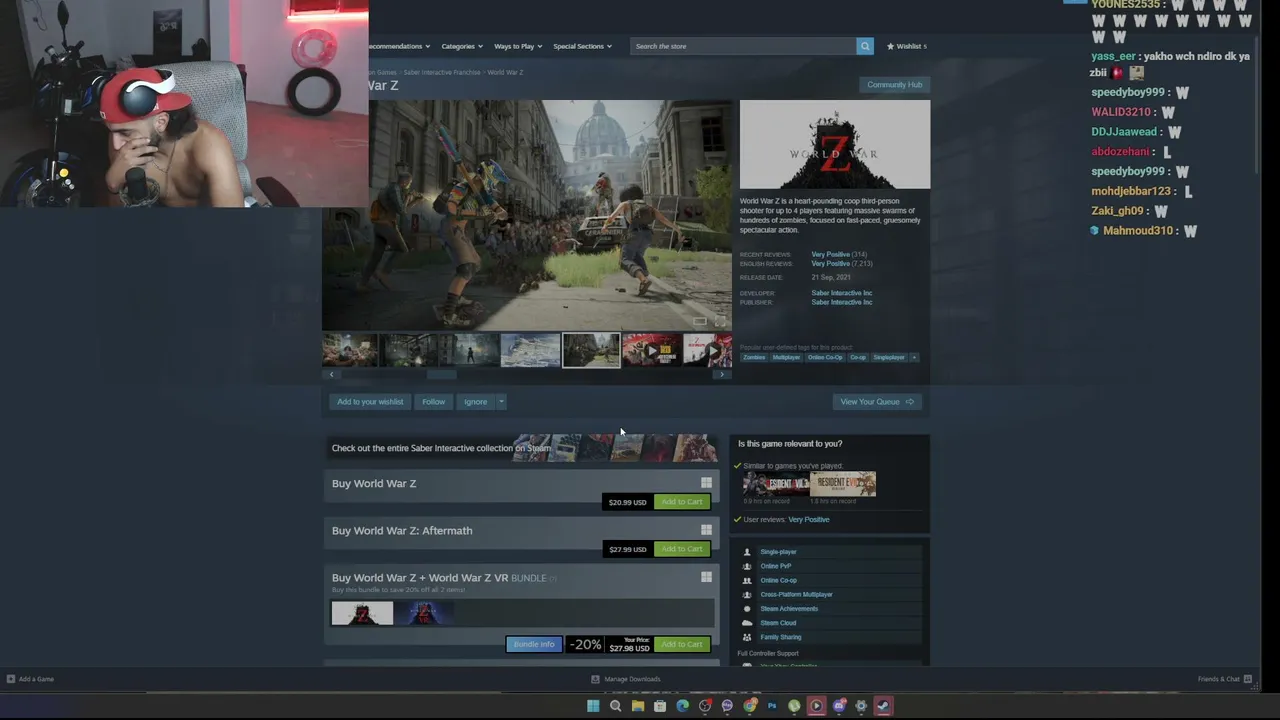Screen dimensions: 1280x720
Task: Open Windows taskbar search
Action: point(615,706)
